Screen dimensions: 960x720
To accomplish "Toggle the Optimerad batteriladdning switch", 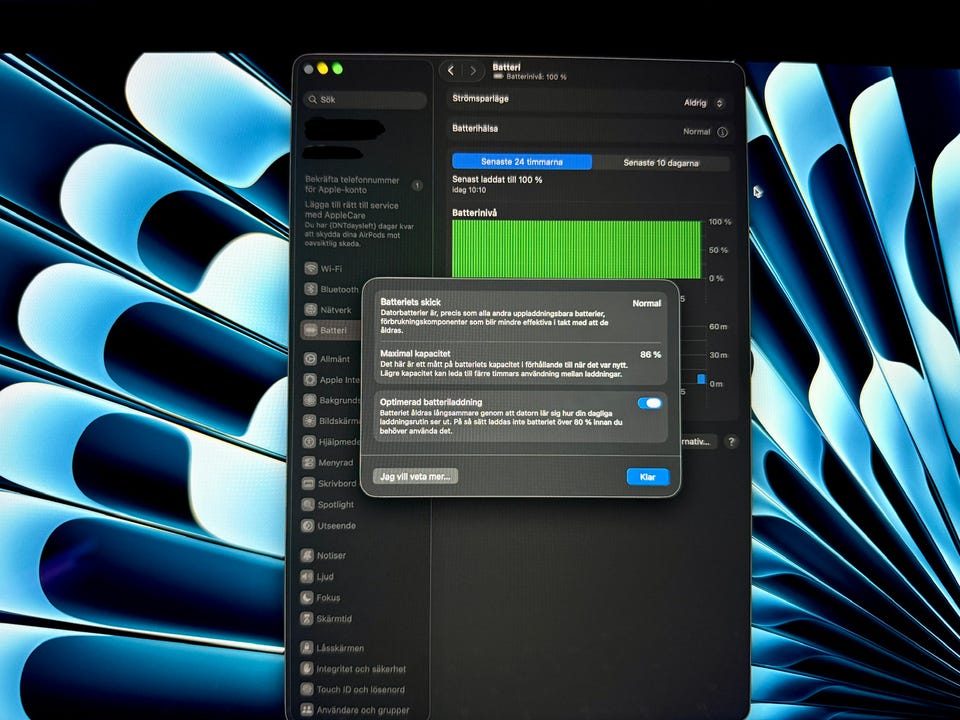I will click(649, 403).
